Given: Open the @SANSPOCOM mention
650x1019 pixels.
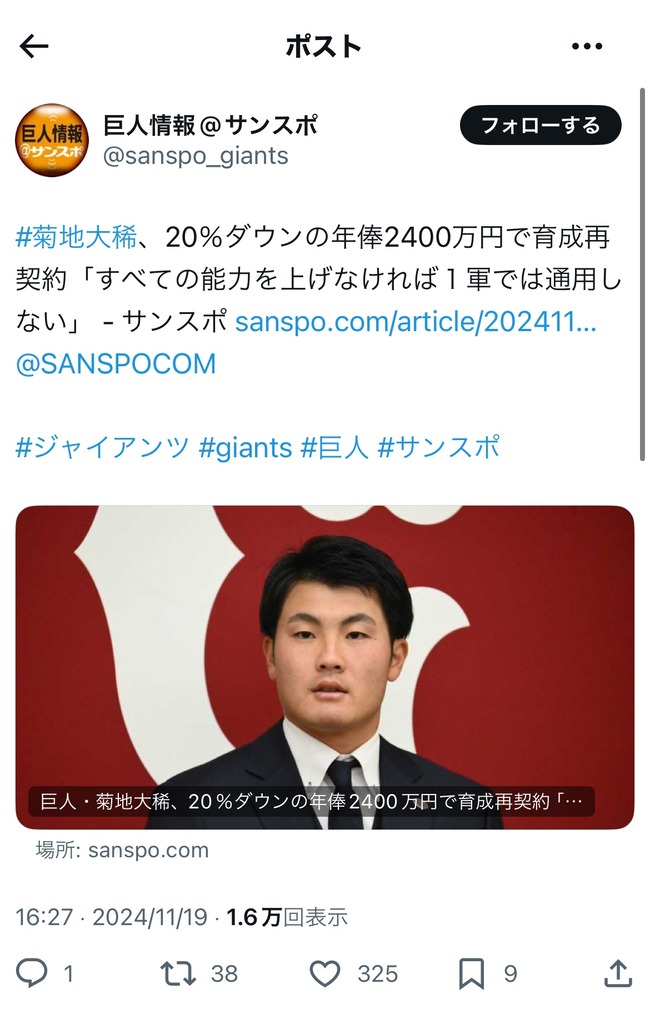Looking at the screenshot, I should (116, 364).
